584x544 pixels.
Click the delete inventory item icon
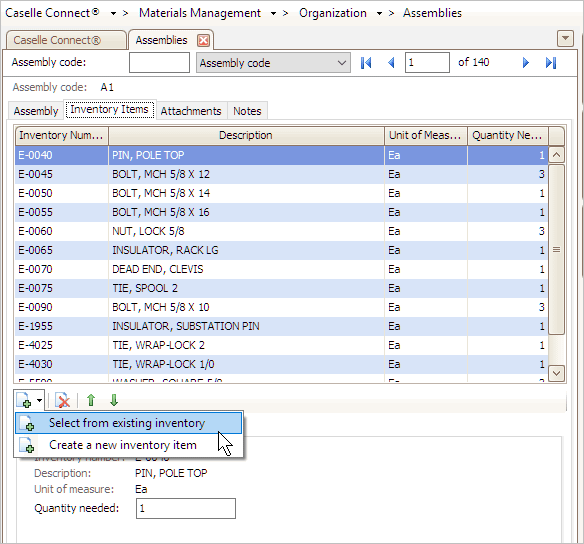click(x=63, y=401)
